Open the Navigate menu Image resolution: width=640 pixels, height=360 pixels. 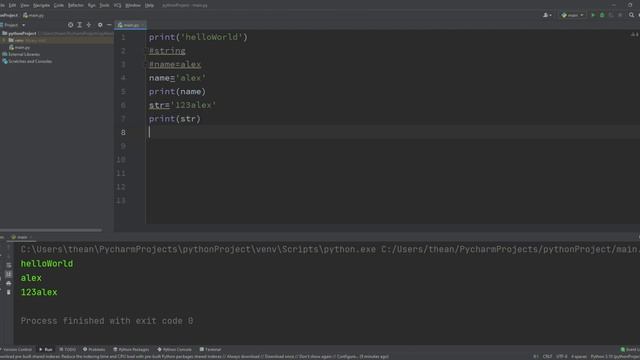coord(41,5)
